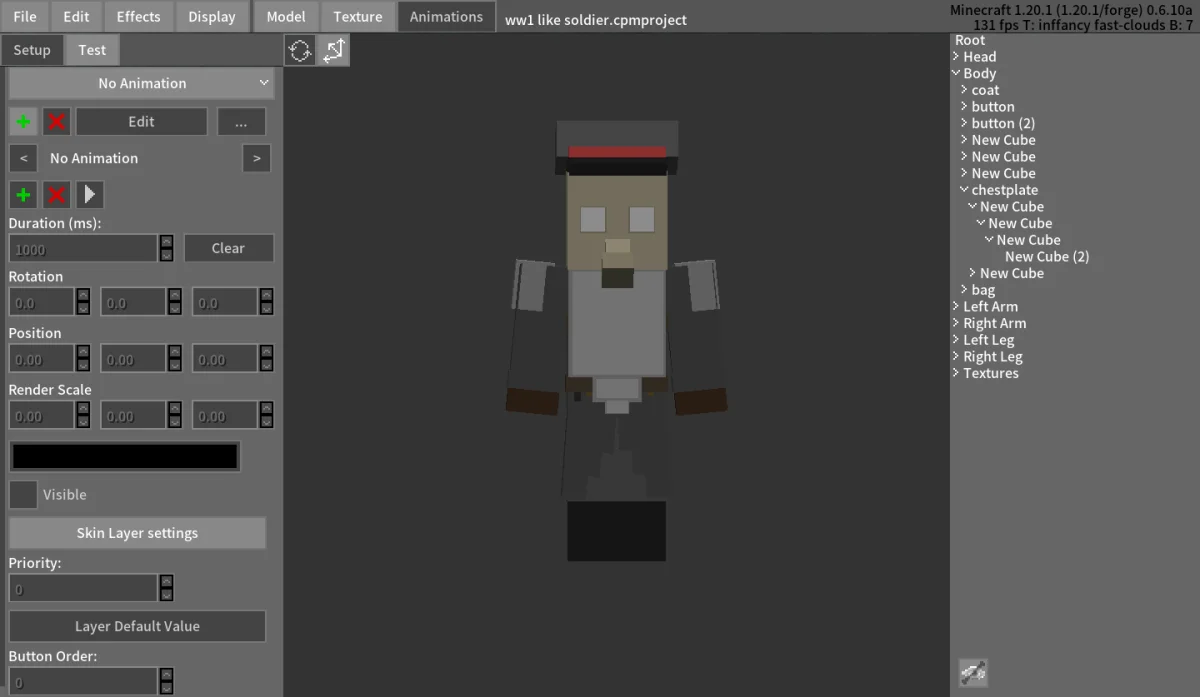Open the Edit menu
The image size is (1200, 697).
click(76, 16)
